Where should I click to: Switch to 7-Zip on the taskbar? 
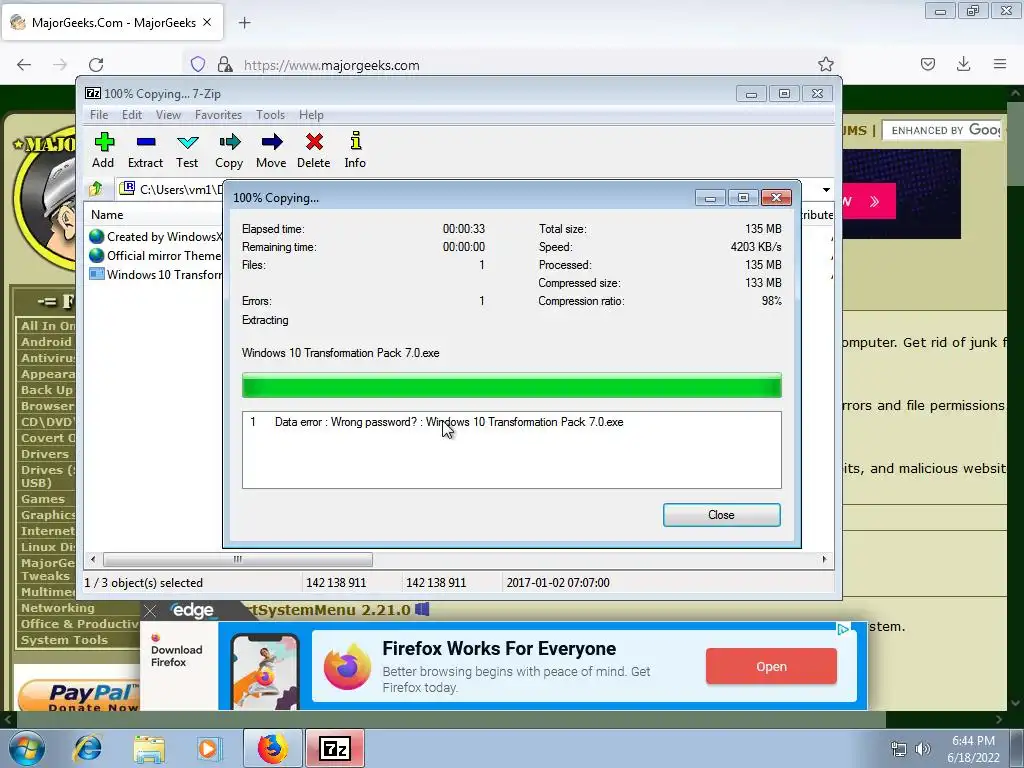click(334, 748)
